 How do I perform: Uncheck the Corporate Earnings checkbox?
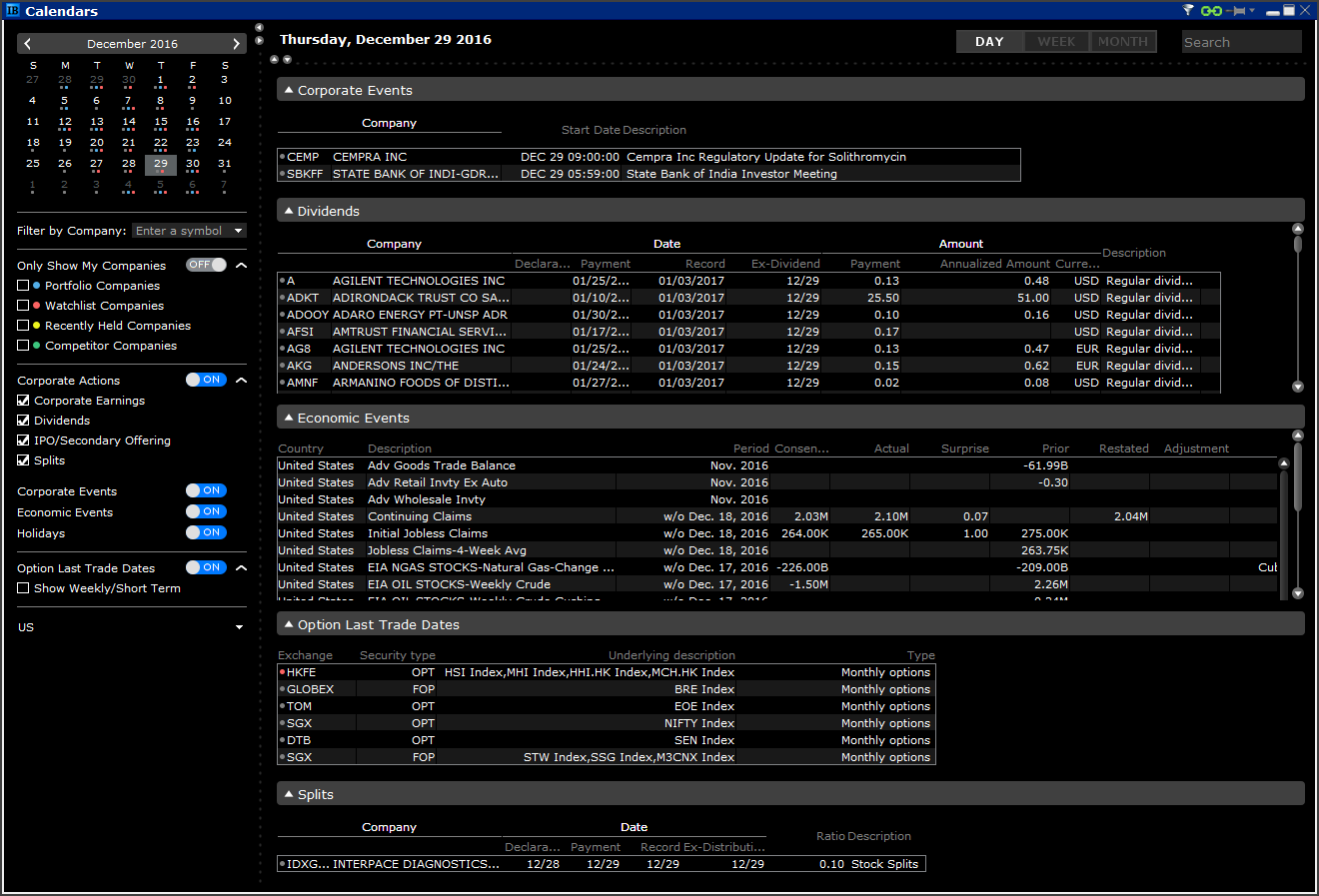coord(23,401)
